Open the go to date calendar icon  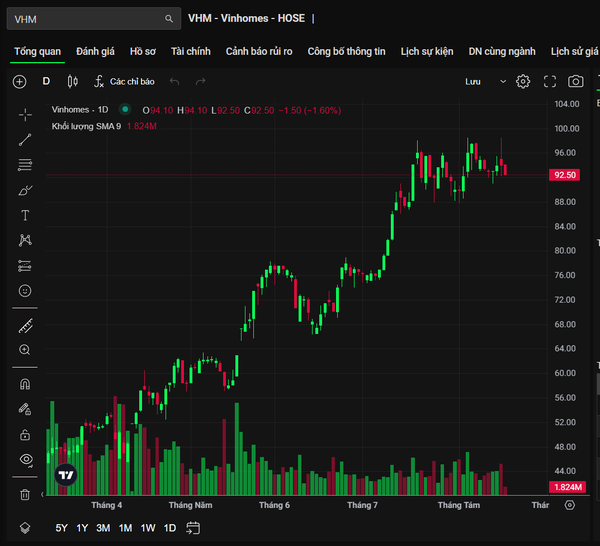pos(193,528)
